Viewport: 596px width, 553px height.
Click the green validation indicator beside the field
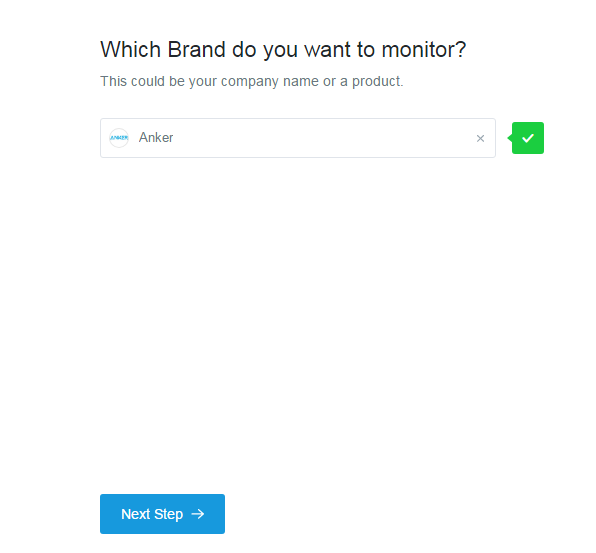coord(528,138)
